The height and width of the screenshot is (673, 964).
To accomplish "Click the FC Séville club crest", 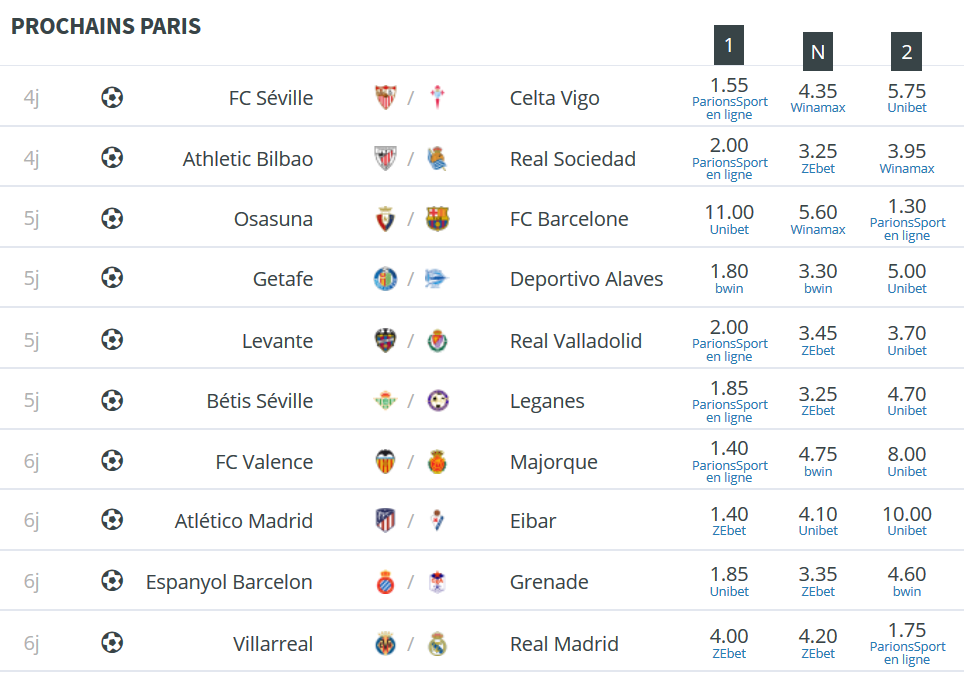I will 385,97.
